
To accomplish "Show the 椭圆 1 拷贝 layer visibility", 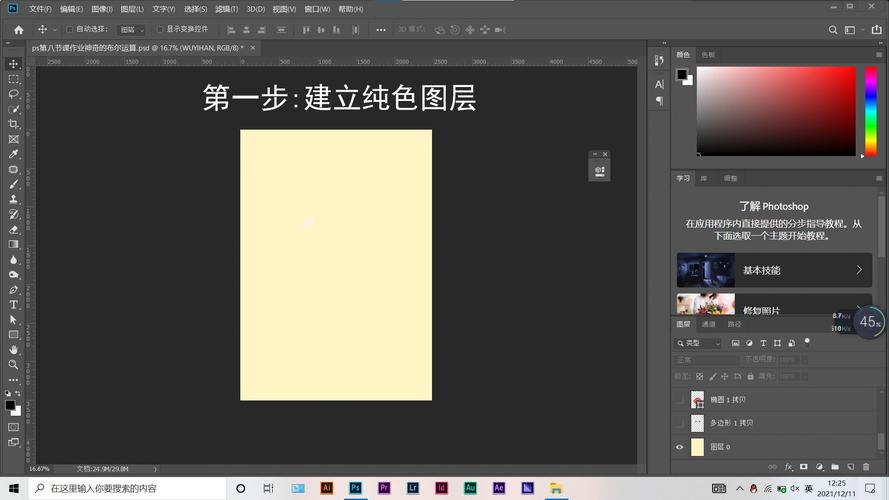I will [x=679, y=400].
